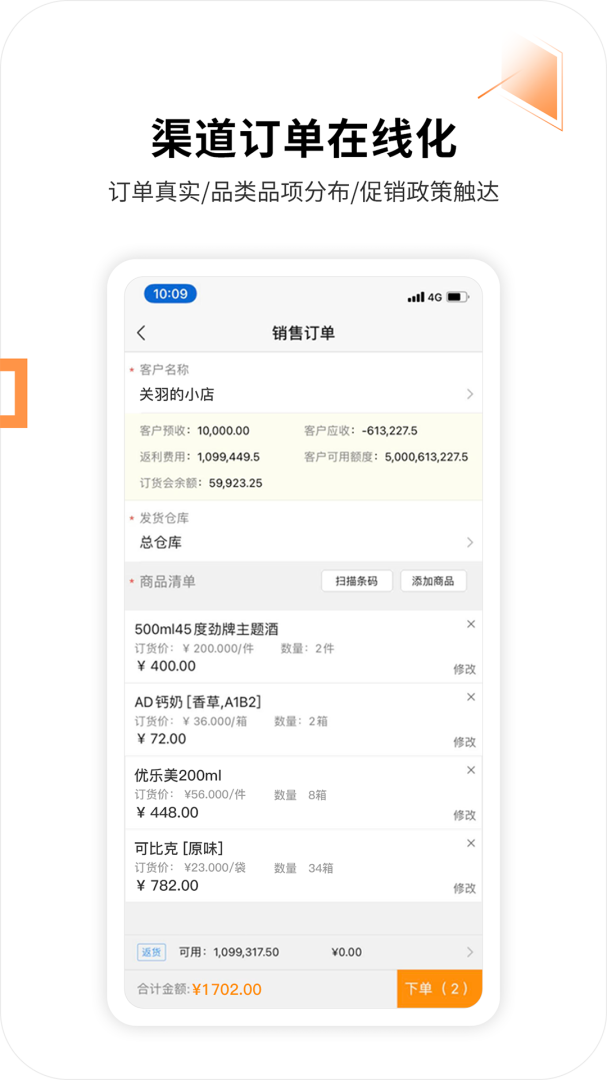Tap the signal strength icon
Viewport: 607px width, 1080px height.
click(x=416, y=297)
